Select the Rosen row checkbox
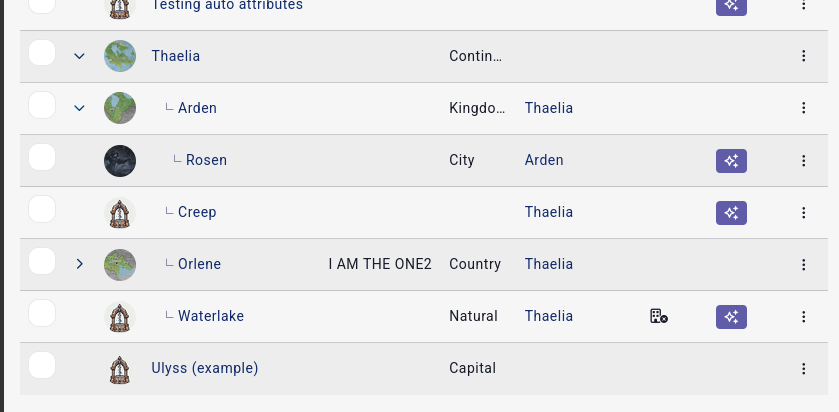Viewport: 839px width, 412px height. tap(41, 159)
